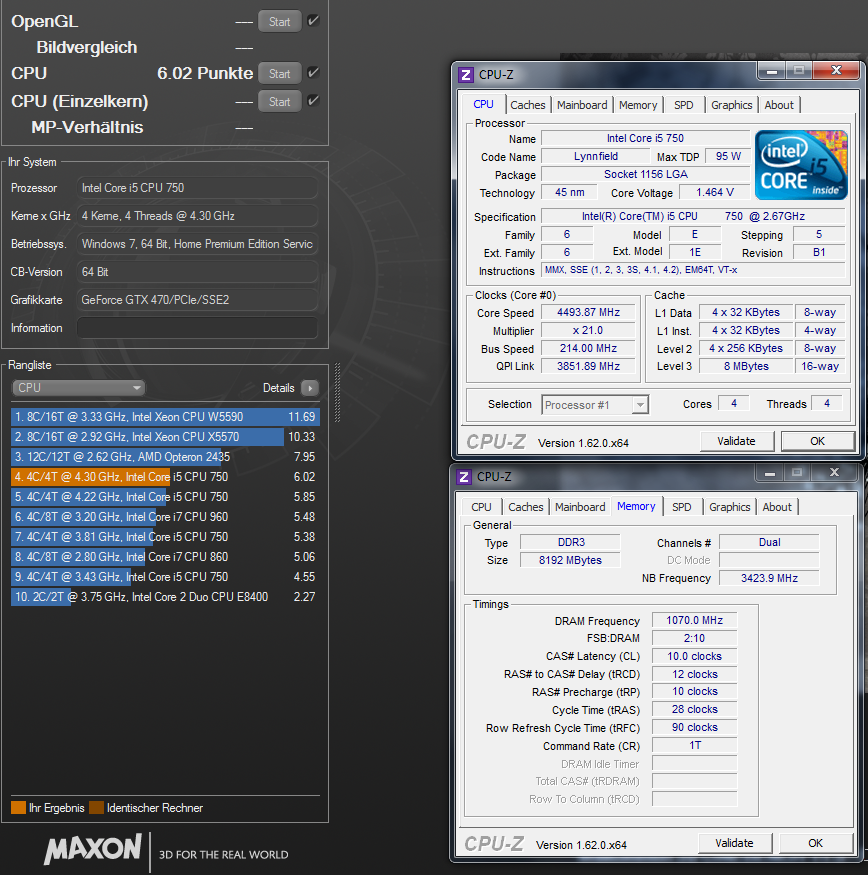Open About tab in lower CPU-Z window
The height and width of the screenshot is (875, 868).
pyautogui.click(x=777, y=507)
